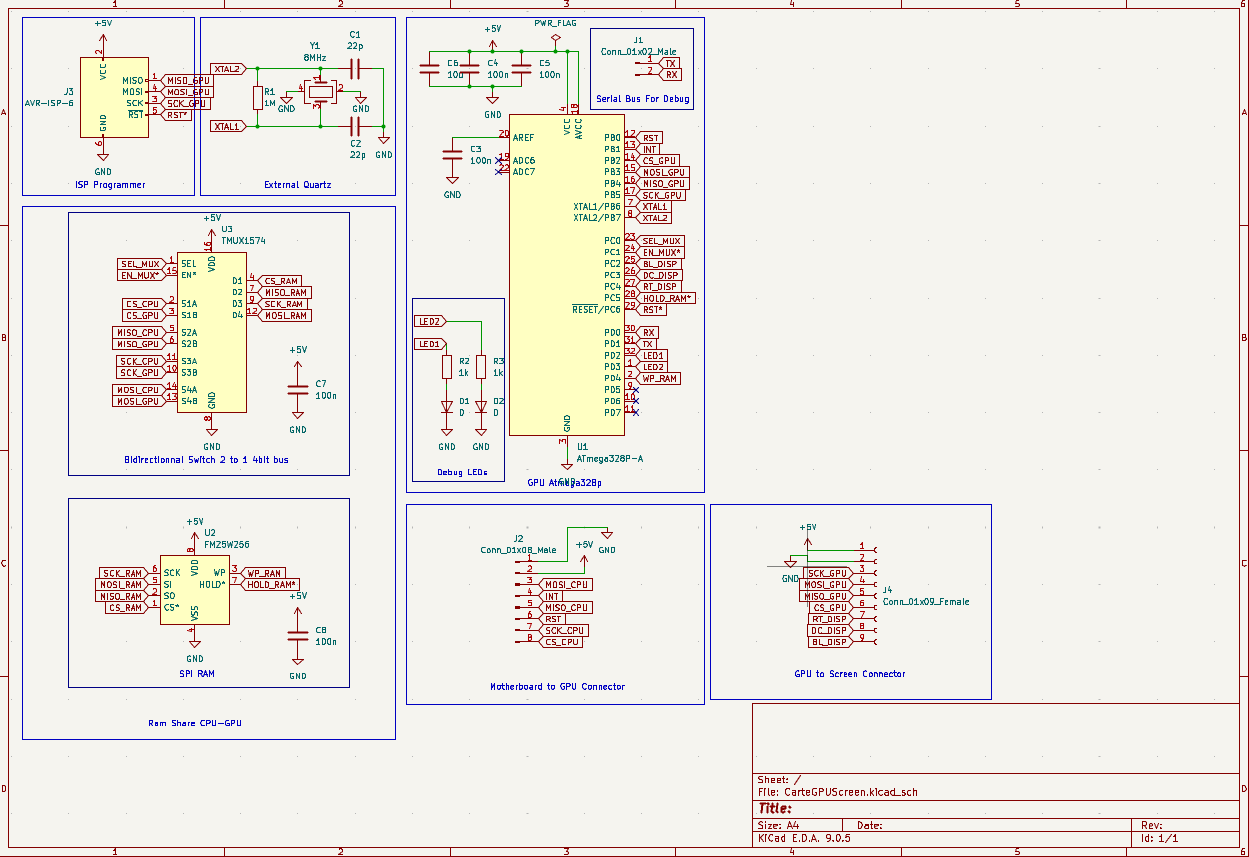Click the AVR-ISP-6 J3 connector body
Image resolution: width=1249 pixels, height=857 pixels.
[114, 98]
